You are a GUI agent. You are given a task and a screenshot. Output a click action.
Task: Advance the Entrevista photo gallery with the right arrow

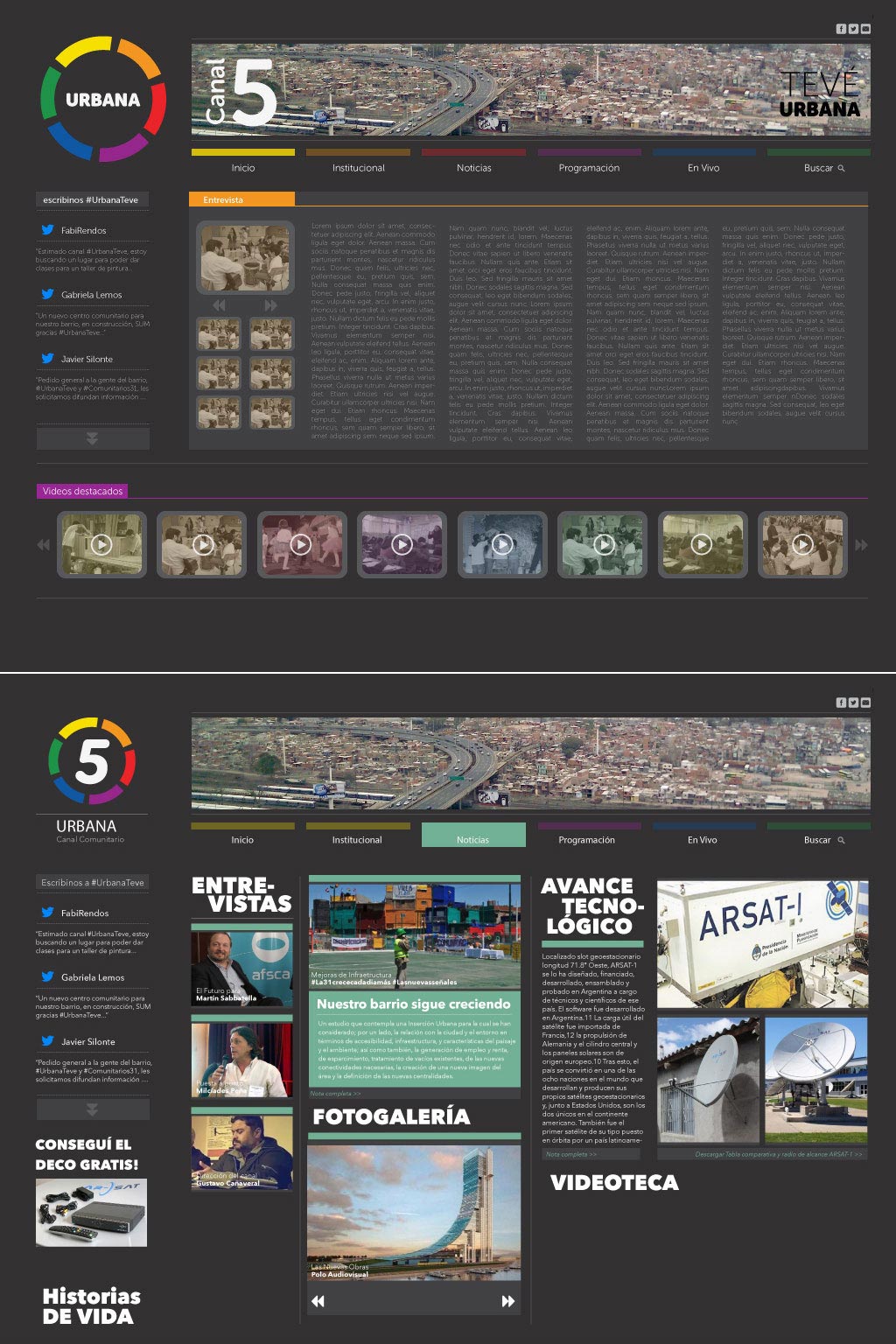coord(270,305)
